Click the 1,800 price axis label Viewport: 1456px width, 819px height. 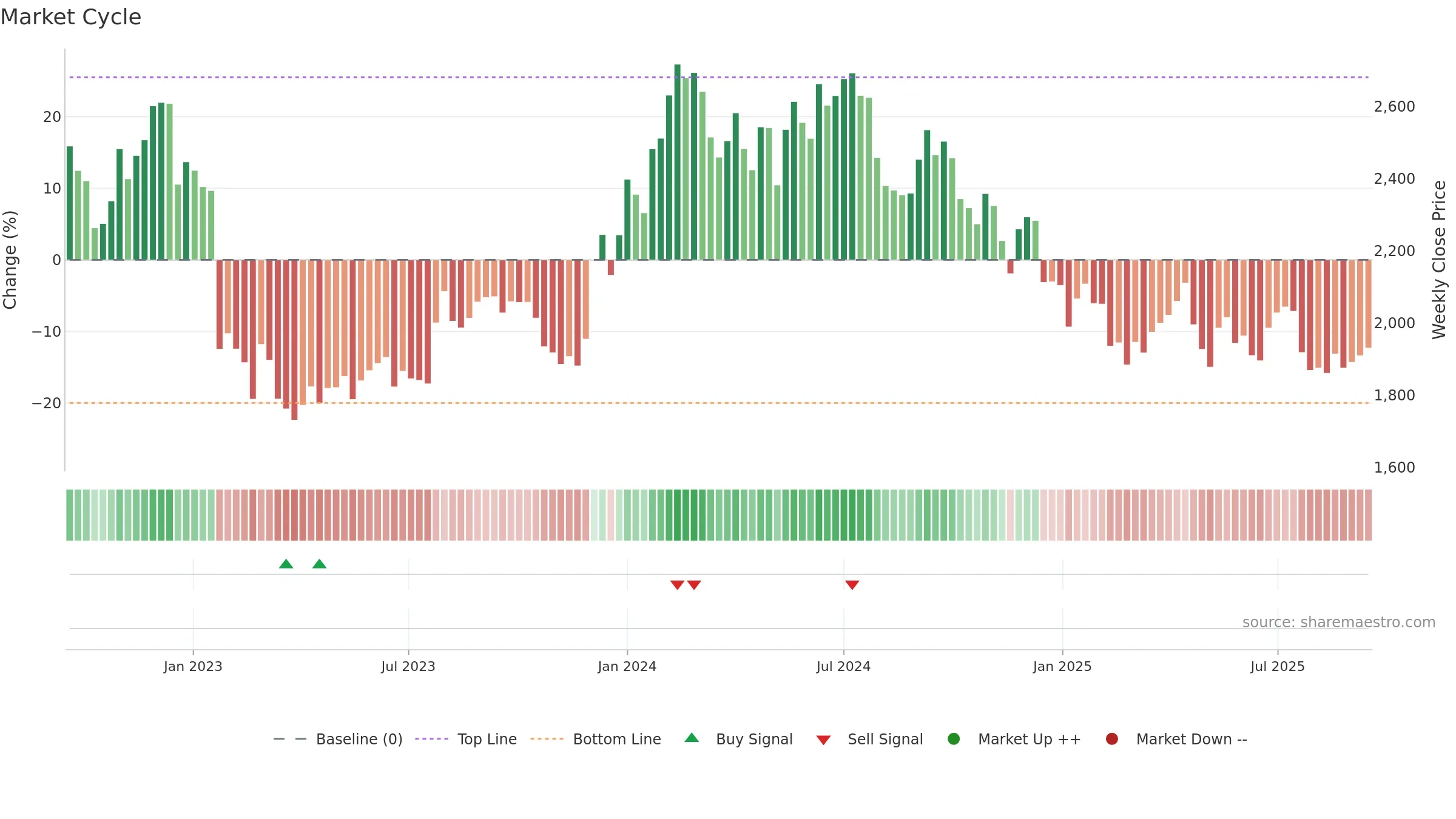(x=1394, y=396)
